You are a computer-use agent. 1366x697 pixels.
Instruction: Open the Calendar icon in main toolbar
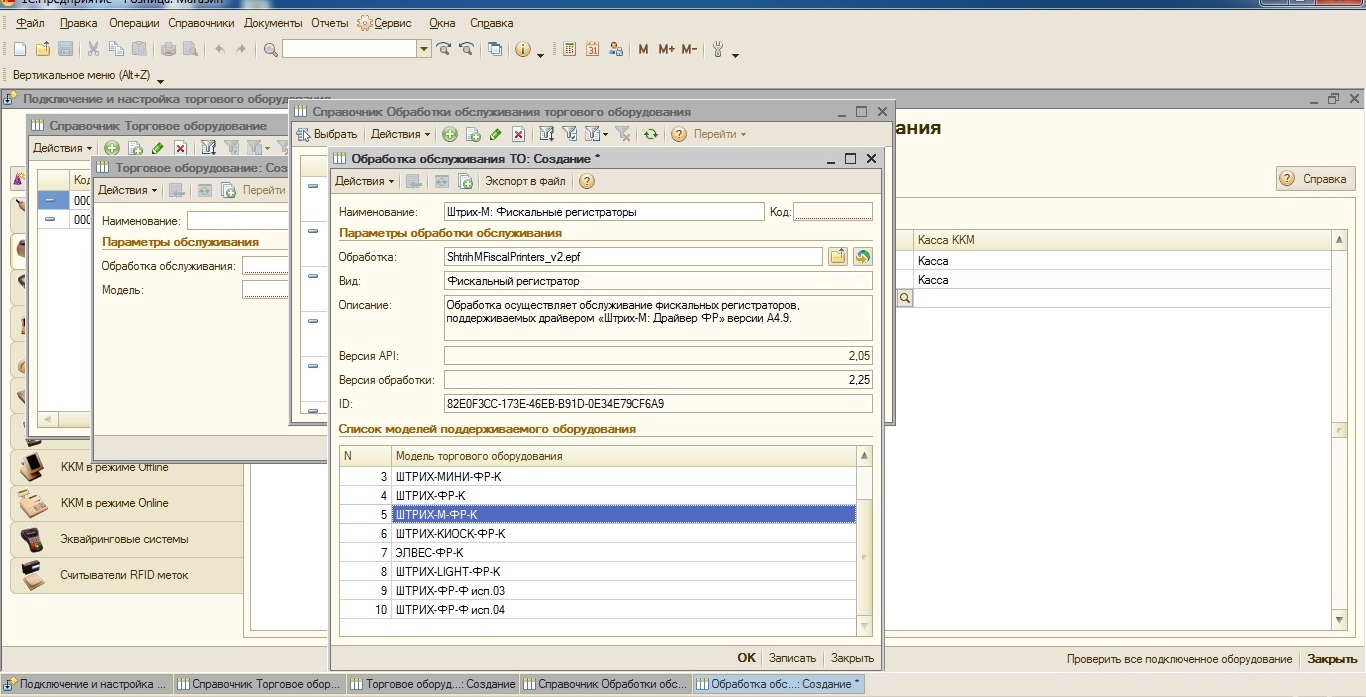pos(592,49)
